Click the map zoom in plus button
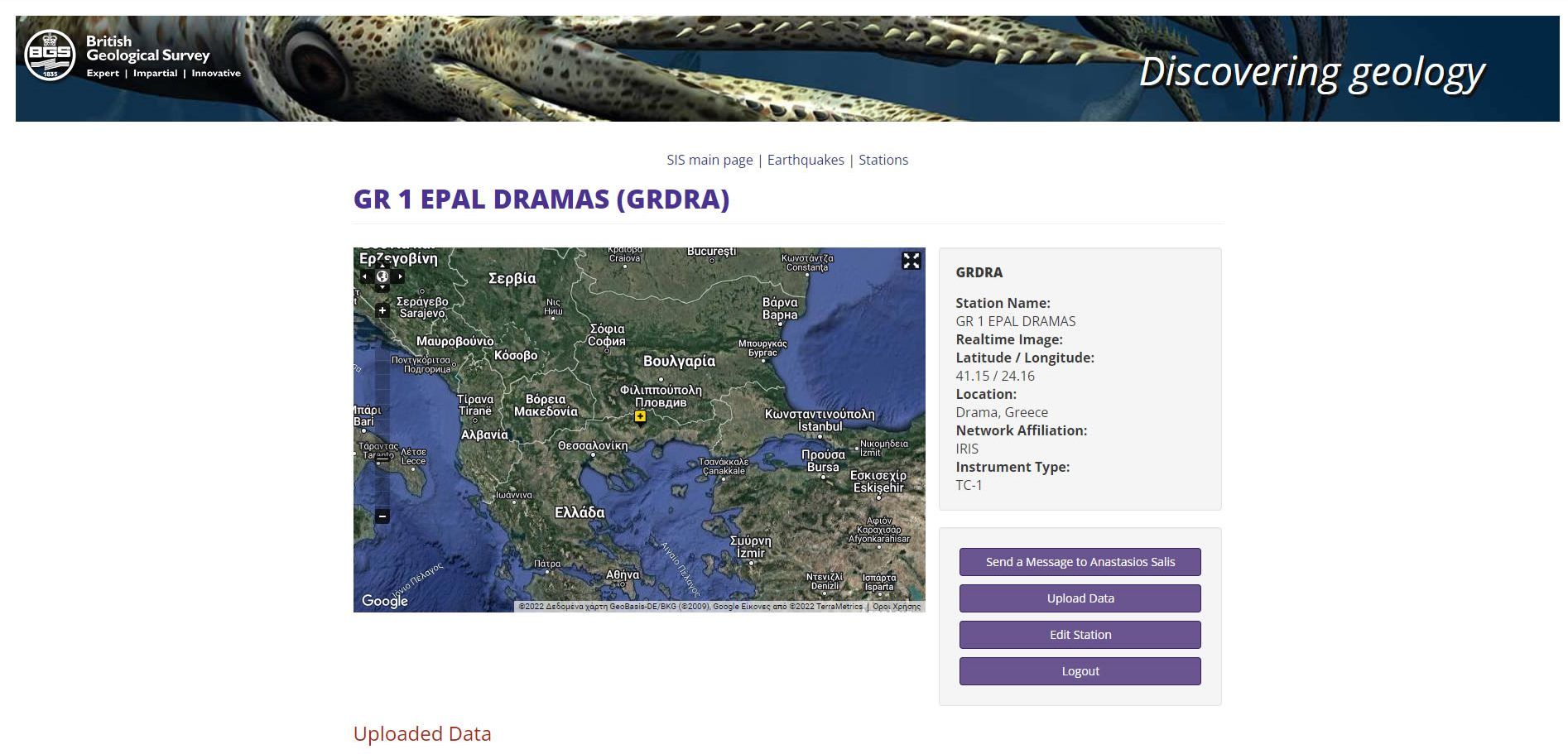1568x754 pixels. coord(382,310)
